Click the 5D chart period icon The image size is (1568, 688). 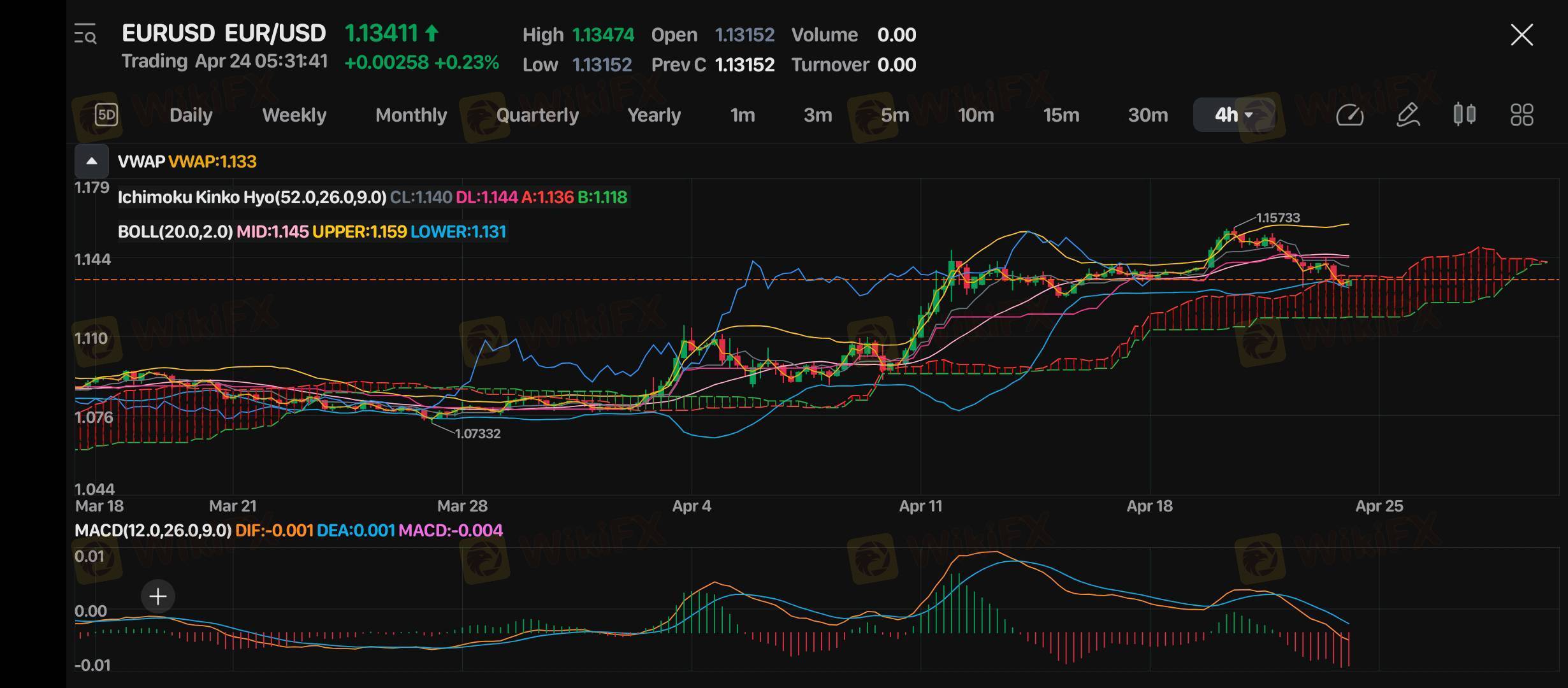click(106, 115)
